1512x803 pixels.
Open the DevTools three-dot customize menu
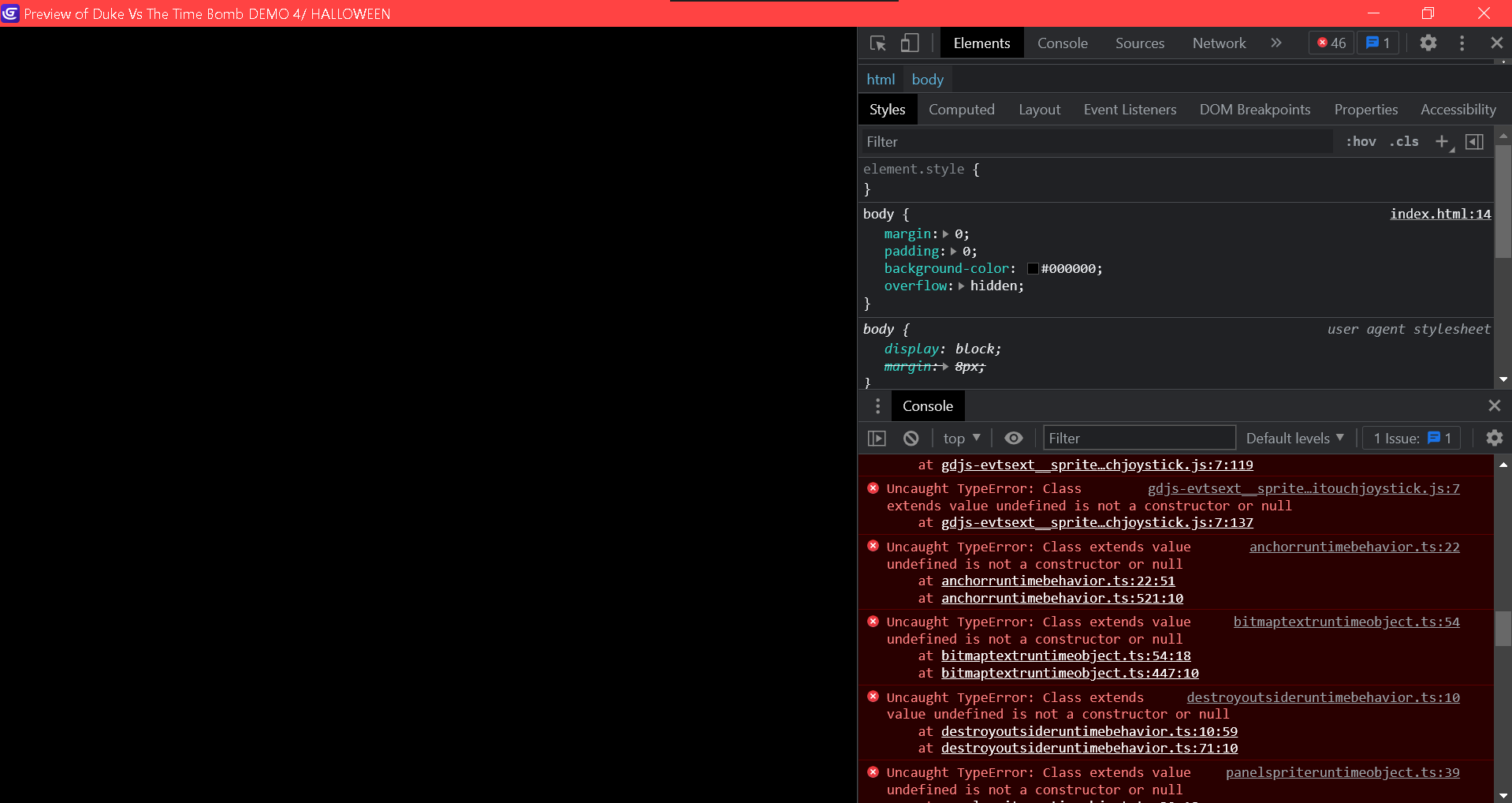(x=1462, y=43)
